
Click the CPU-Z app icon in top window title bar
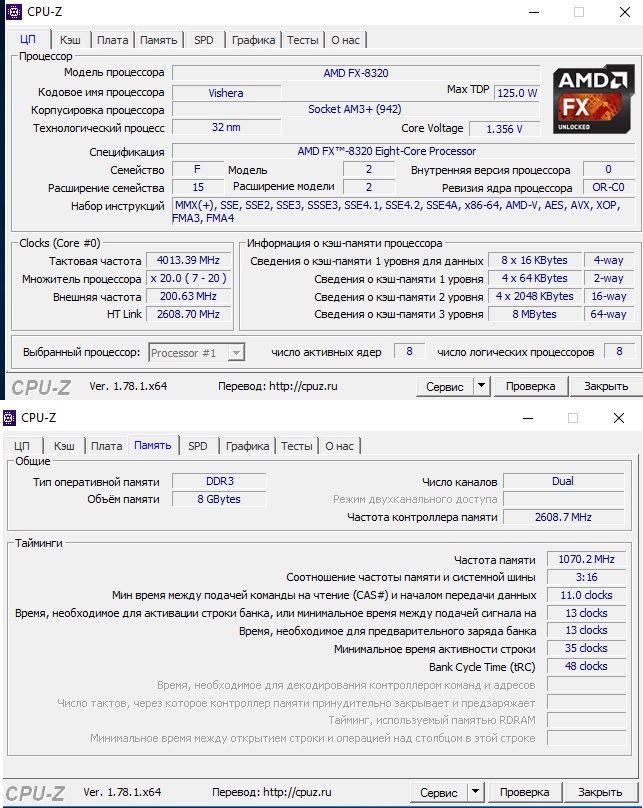13,11
